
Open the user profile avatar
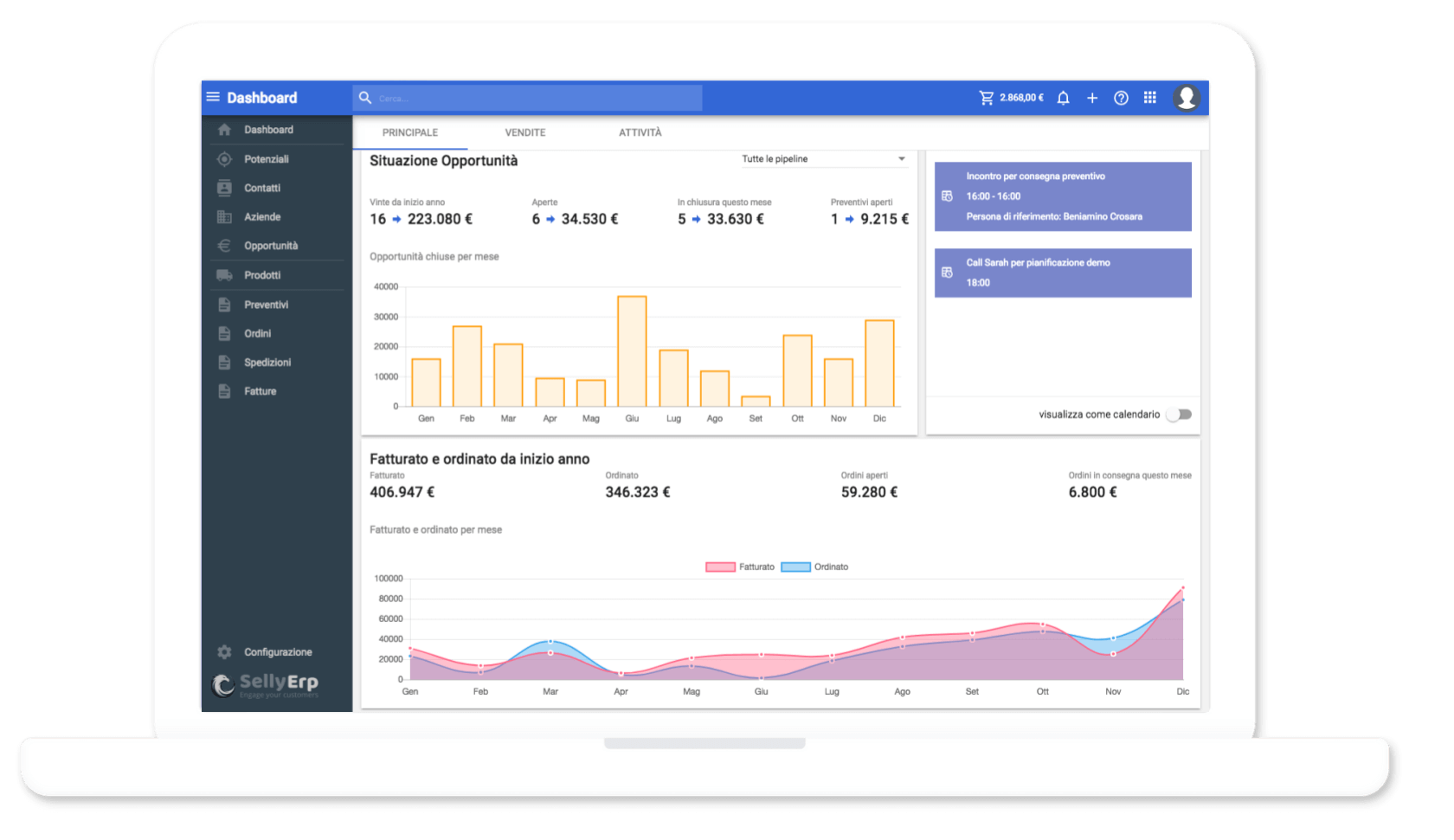[1187, 98]
